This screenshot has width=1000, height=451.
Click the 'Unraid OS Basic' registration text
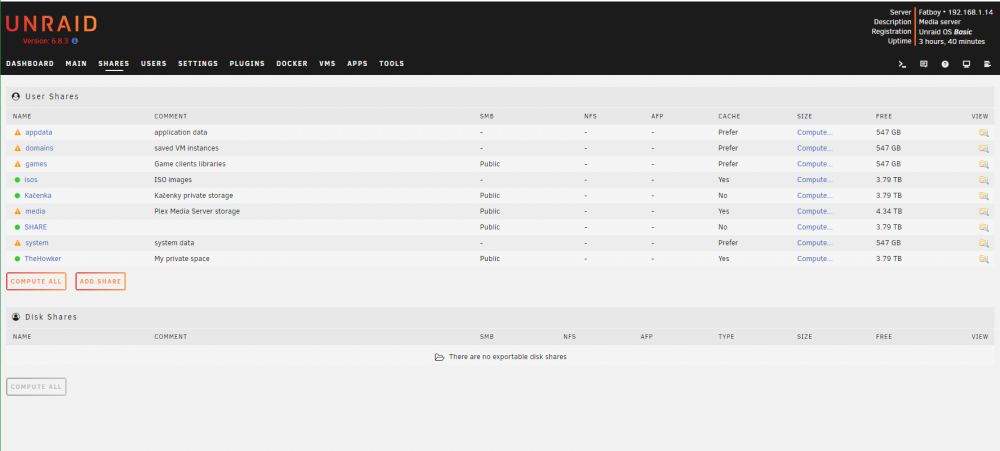pos(945,32)
